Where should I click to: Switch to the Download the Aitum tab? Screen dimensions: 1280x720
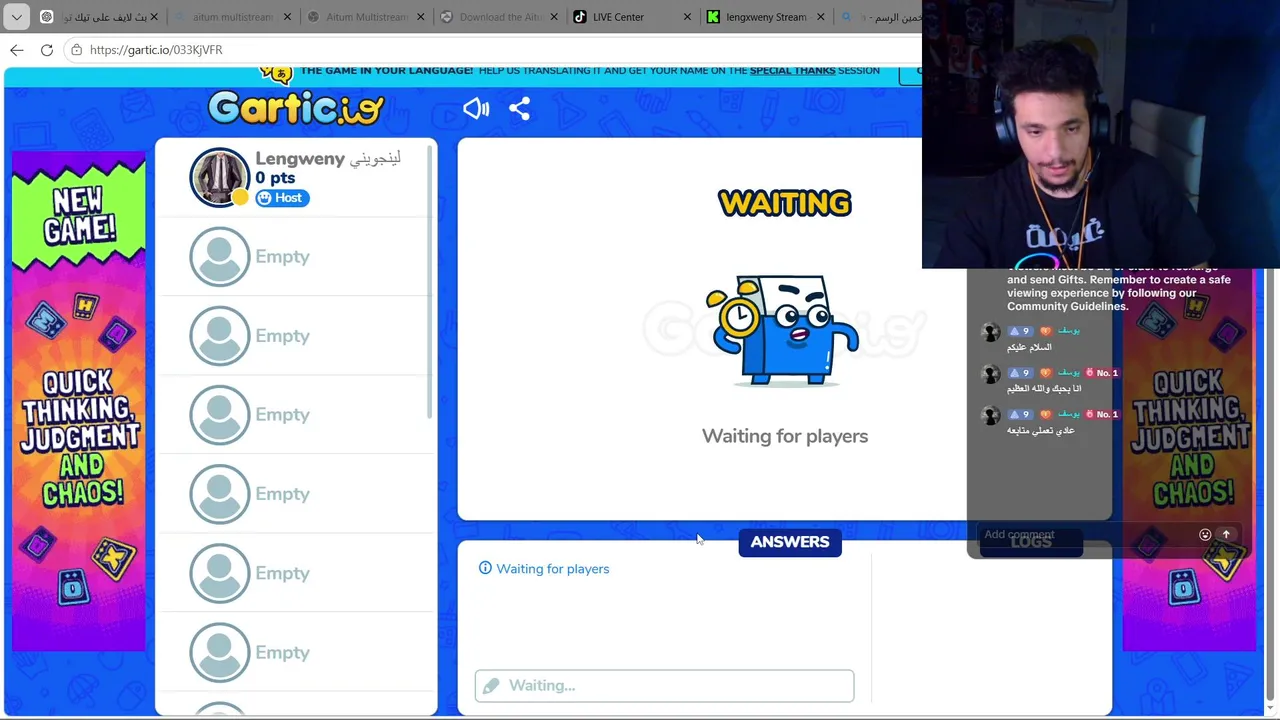pos(497,17)
